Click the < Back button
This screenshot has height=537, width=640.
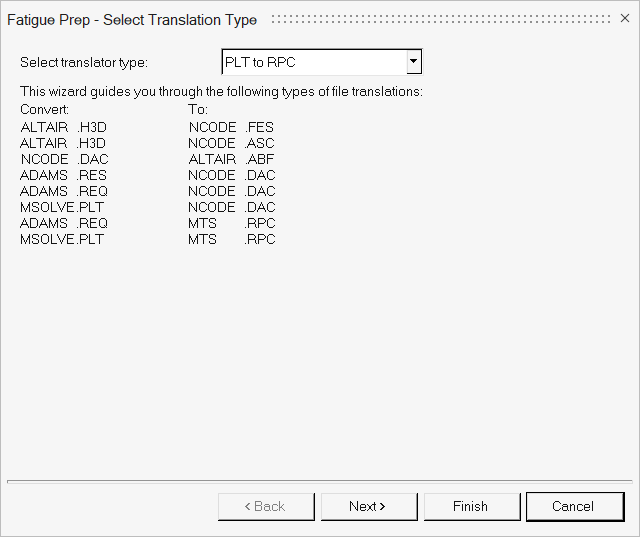tap(266, 506)
